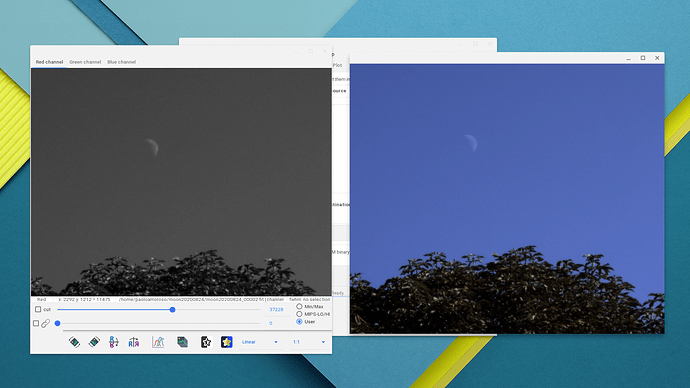This screenshot has width=690, height=388.
Task: Click the chain link icon beside the low slider
Action: (x=45, y=323)
